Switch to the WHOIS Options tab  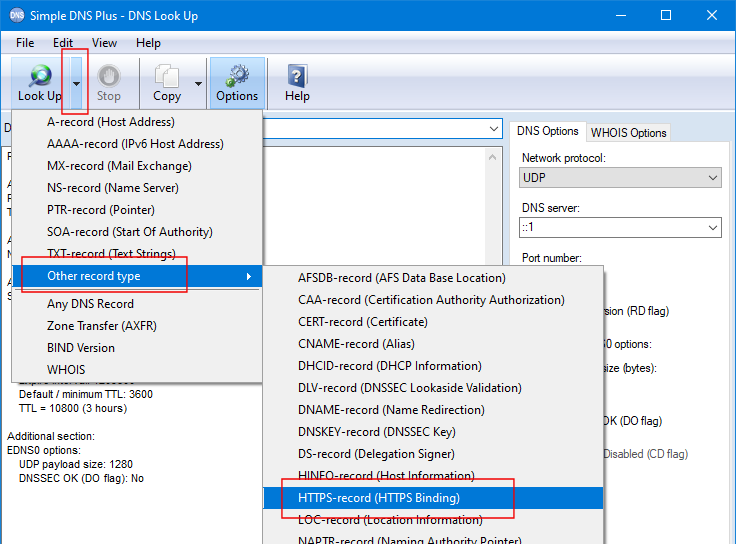pos(628,133)
